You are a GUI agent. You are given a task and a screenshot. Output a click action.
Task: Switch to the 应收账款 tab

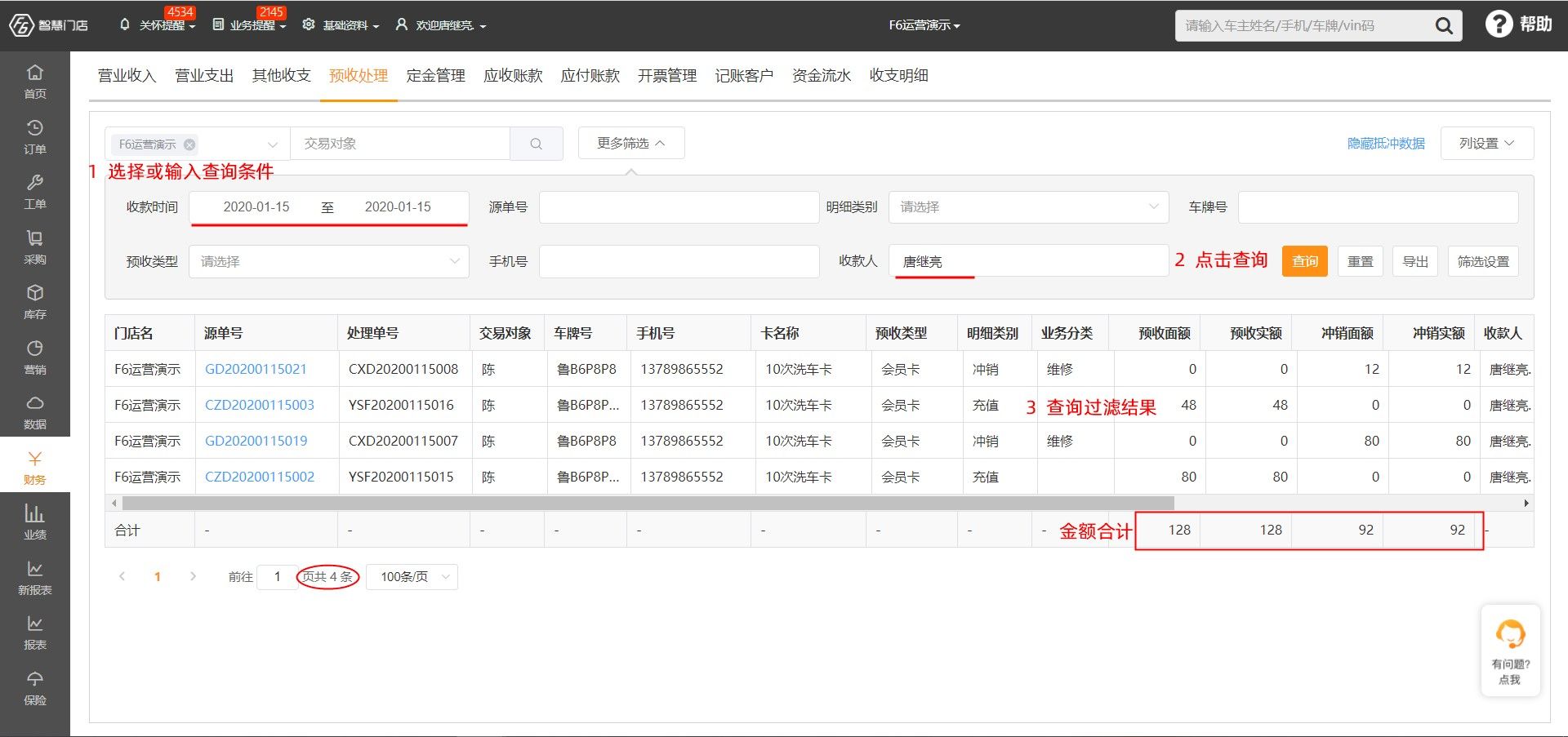pos(513,76)
